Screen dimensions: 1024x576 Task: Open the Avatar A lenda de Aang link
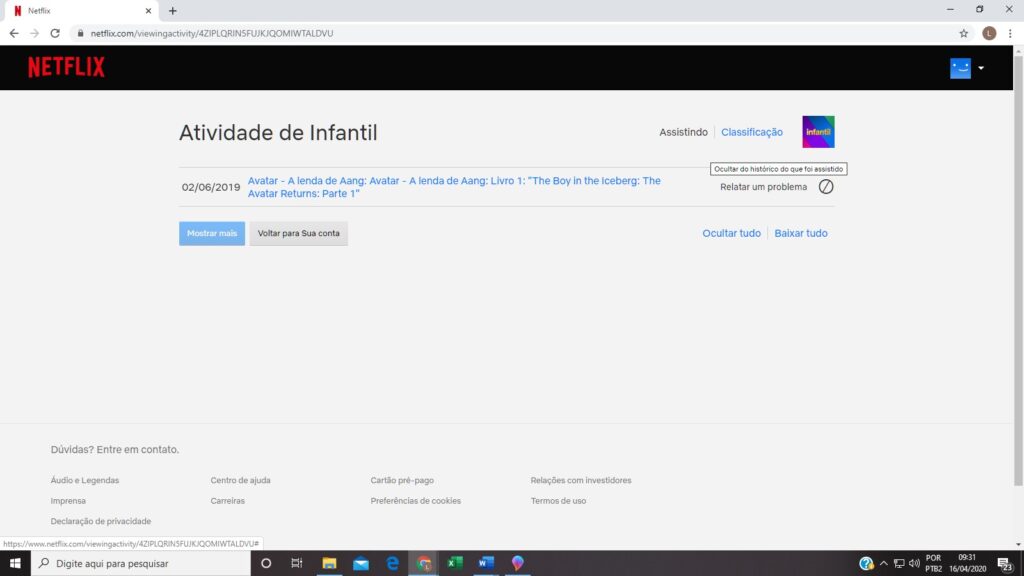click(x=454, y=187)
